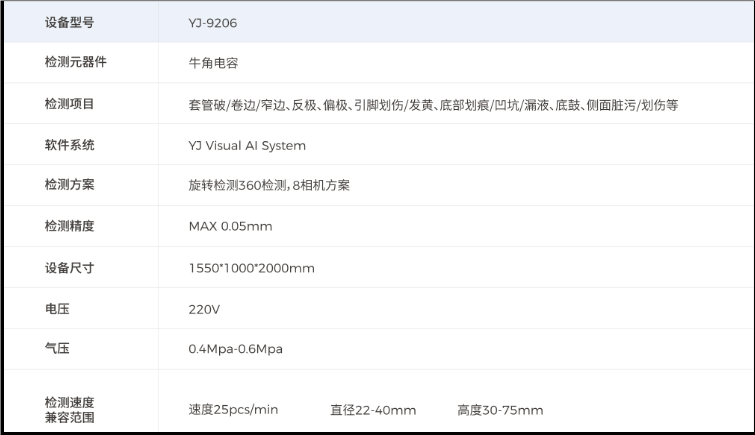
Task: Select the 牛角电容 text
Action: 212,63
